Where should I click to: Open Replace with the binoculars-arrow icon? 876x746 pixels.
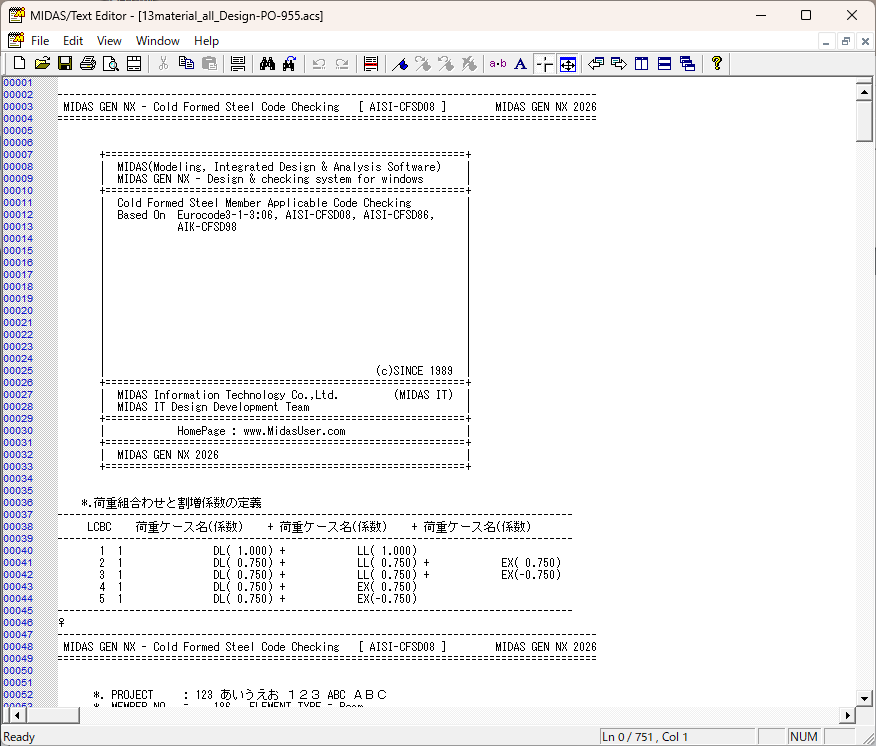tap(289, 64)
